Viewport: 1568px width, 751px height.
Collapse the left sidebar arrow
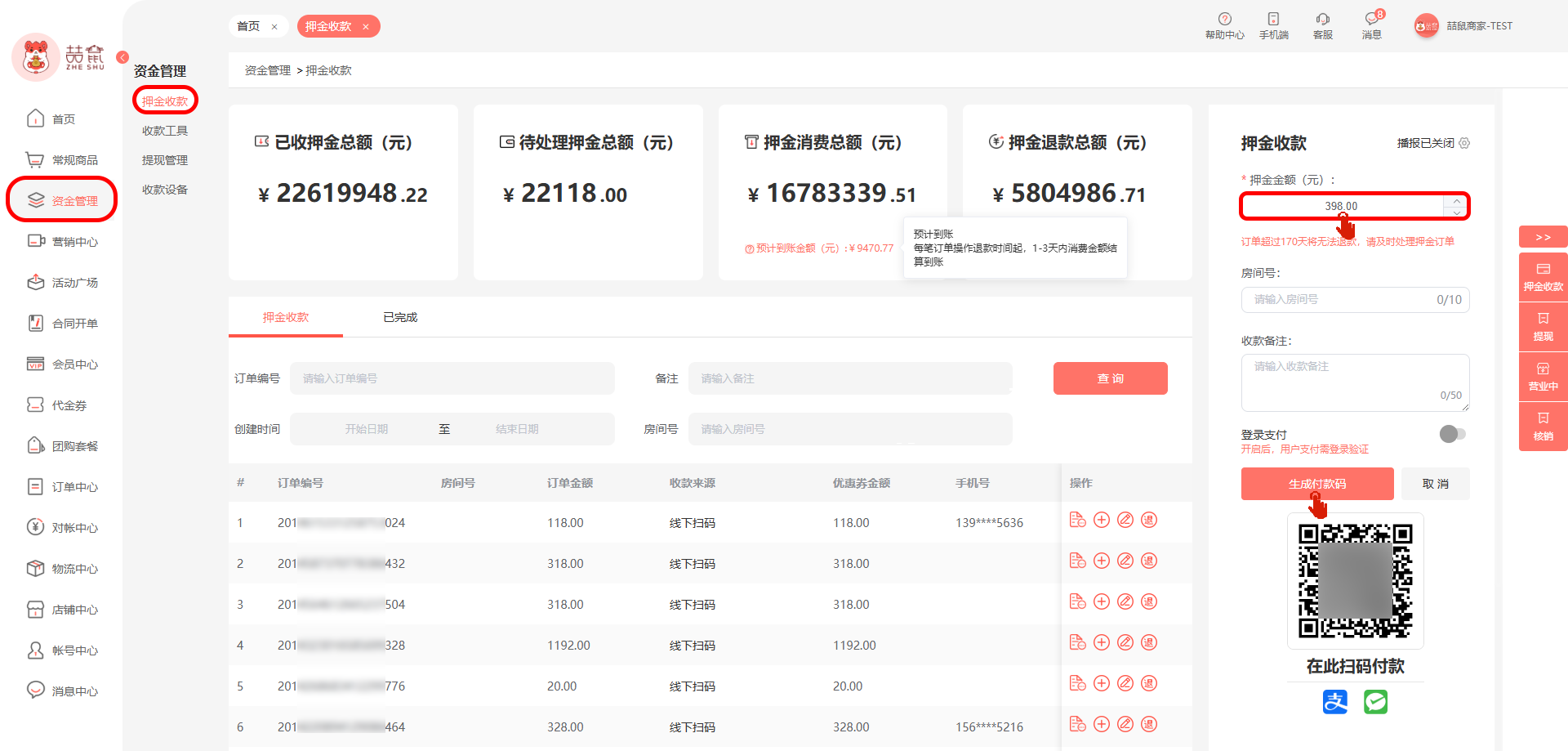point(122,57)
